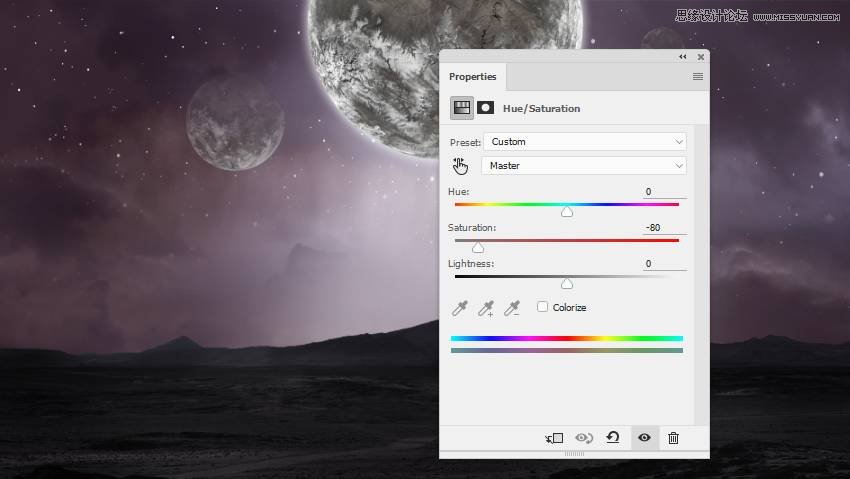Image resolution: width=850 pixels, height=479 pixels.
Task: Pick the eyedropper tool
Action: pos(460,308)
